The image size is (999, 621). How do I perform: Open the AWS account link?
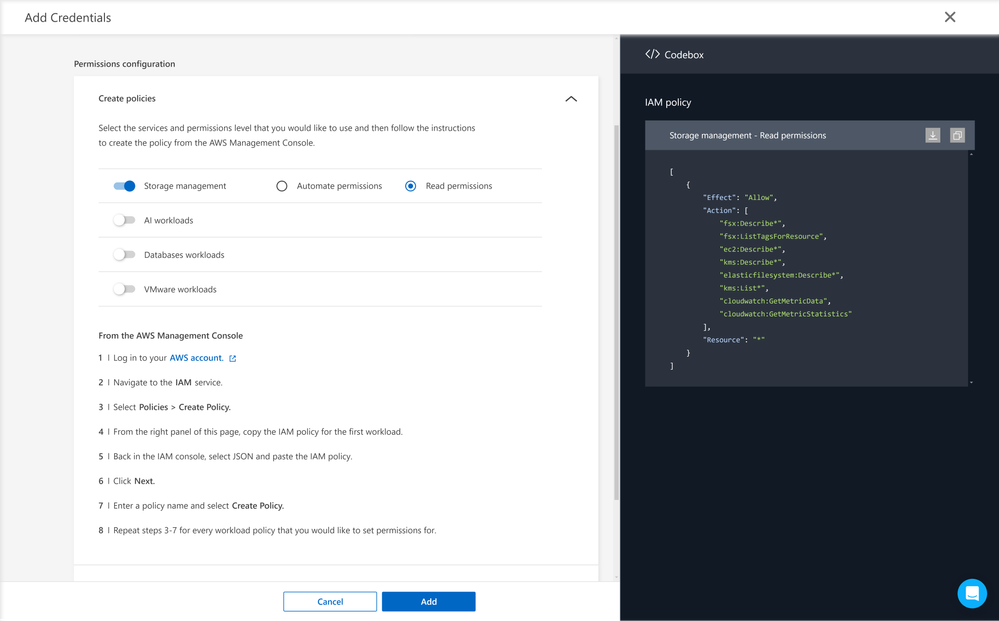pyautogui.click(x=196, y=358)
